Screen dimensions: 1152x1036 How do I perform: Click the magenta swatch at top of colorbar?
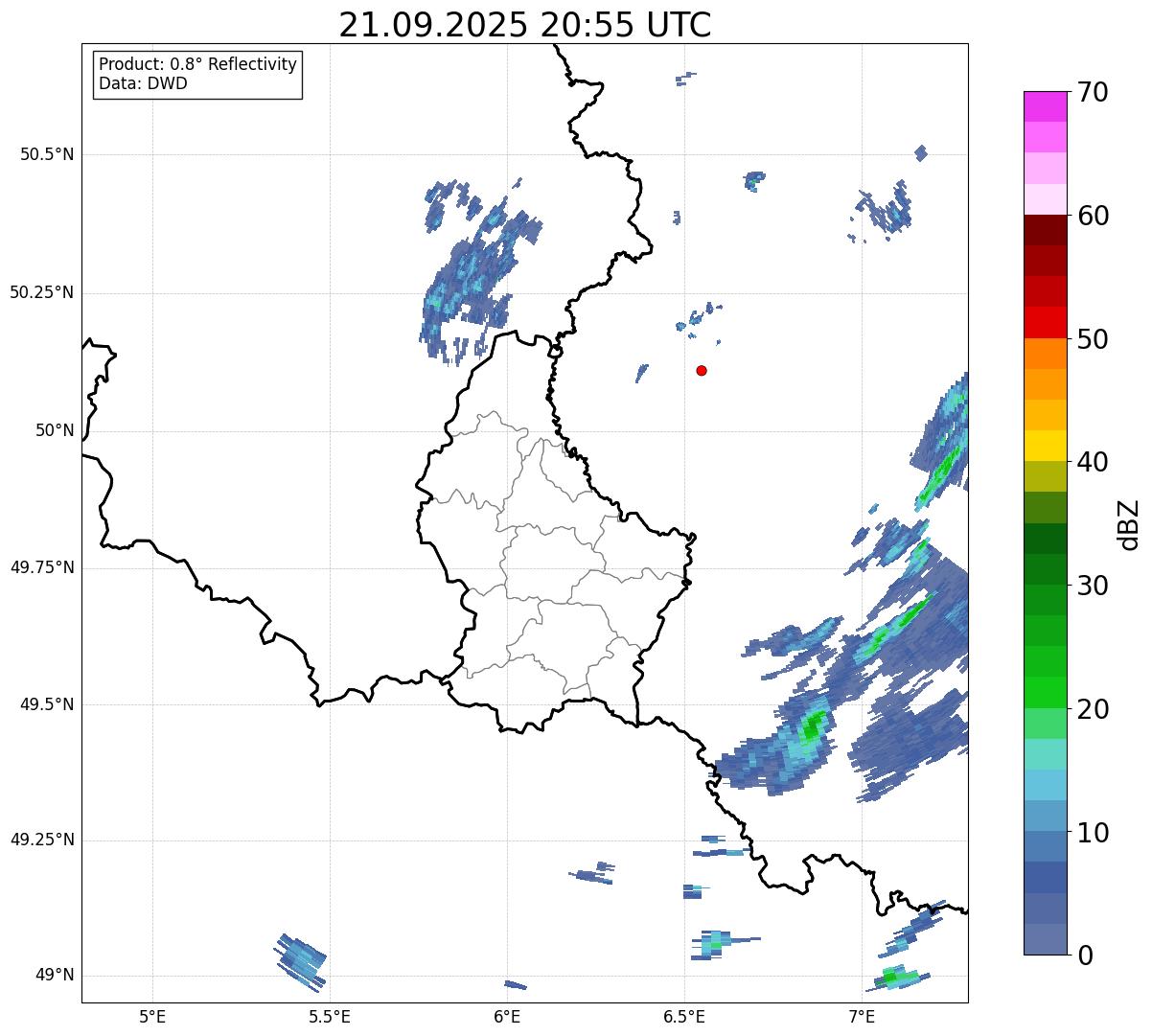1045,106
